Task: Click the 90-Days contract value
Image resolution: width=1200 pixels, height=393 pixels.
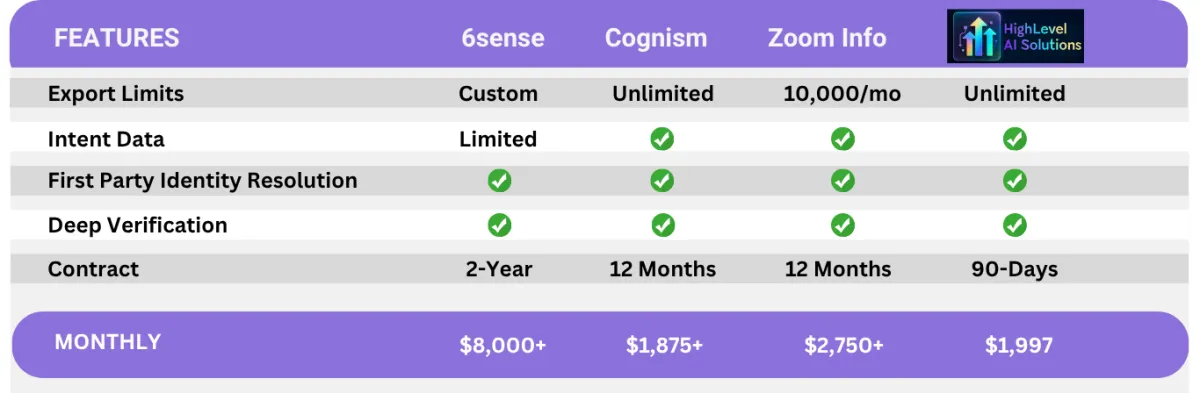Action: click(1014, 270)
